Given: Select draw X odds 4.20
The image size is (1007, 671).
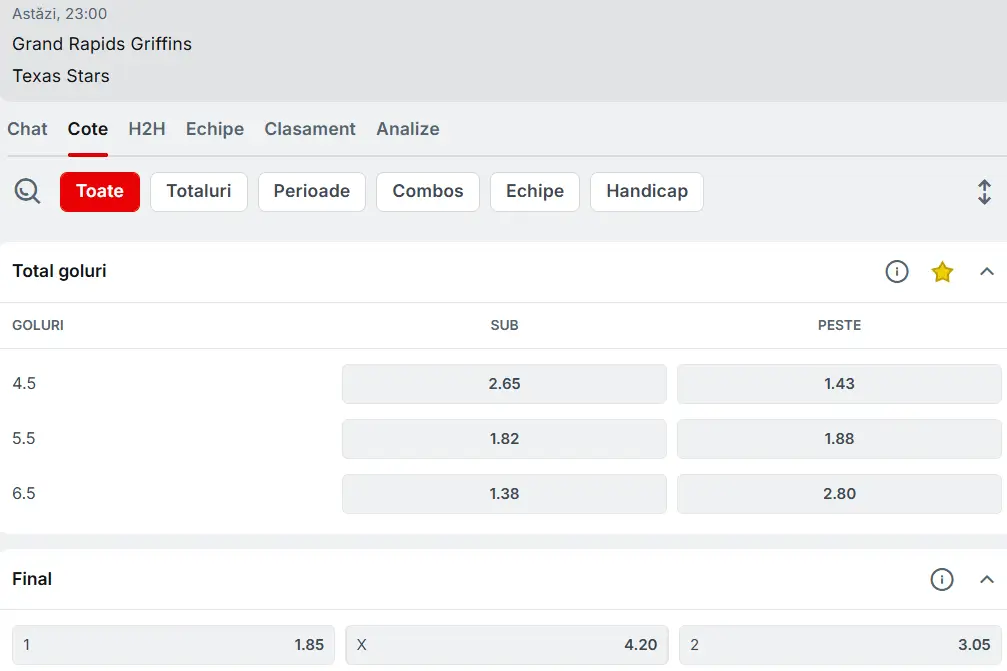Looking at the screenshot, I should click(x=507, y=645).
